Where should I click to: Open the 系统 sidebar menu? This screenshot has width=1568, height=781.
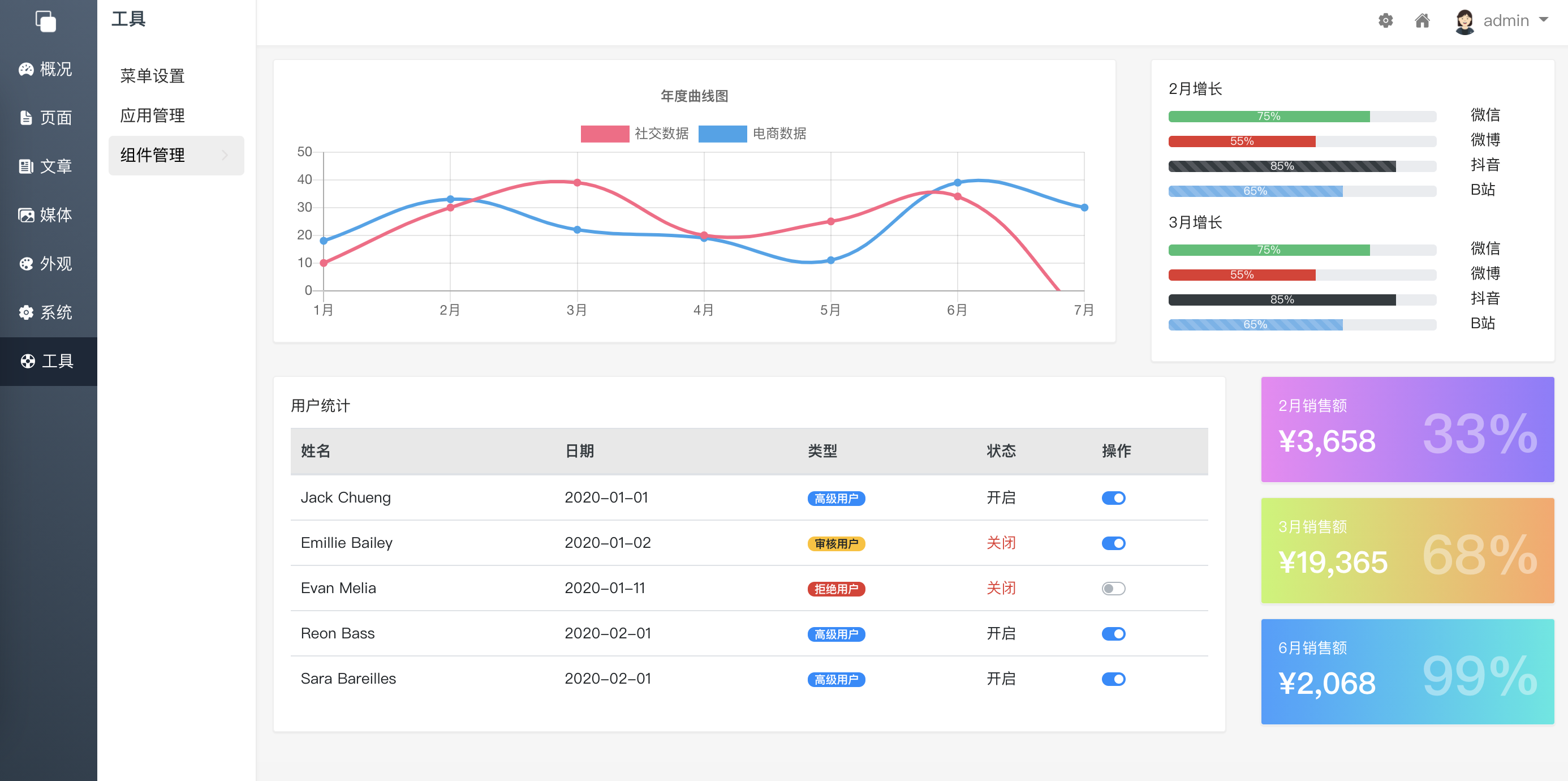pyautogui.click(x=49, y=313)
